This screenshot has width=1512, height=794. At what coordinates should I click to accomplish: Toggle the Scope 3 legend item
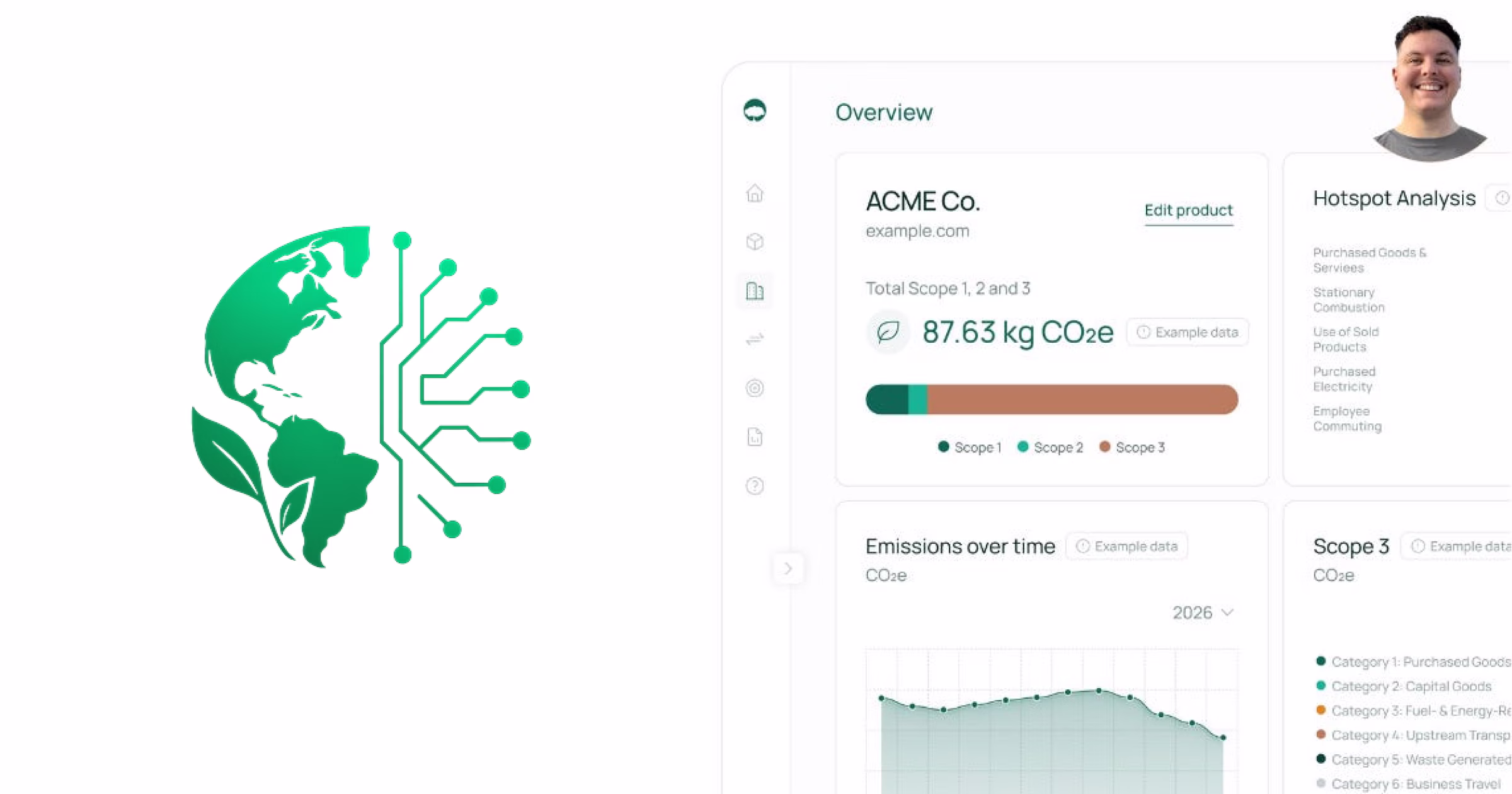1132,447
